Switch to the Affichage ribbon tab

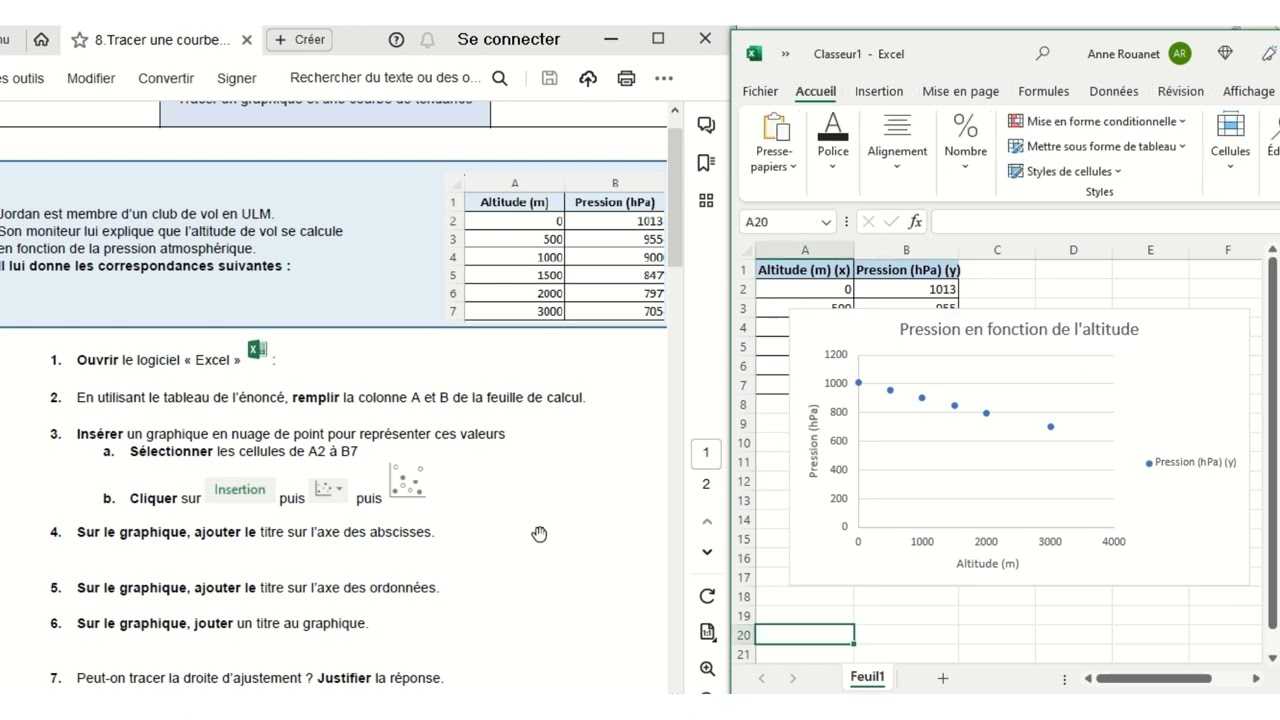1248,91
